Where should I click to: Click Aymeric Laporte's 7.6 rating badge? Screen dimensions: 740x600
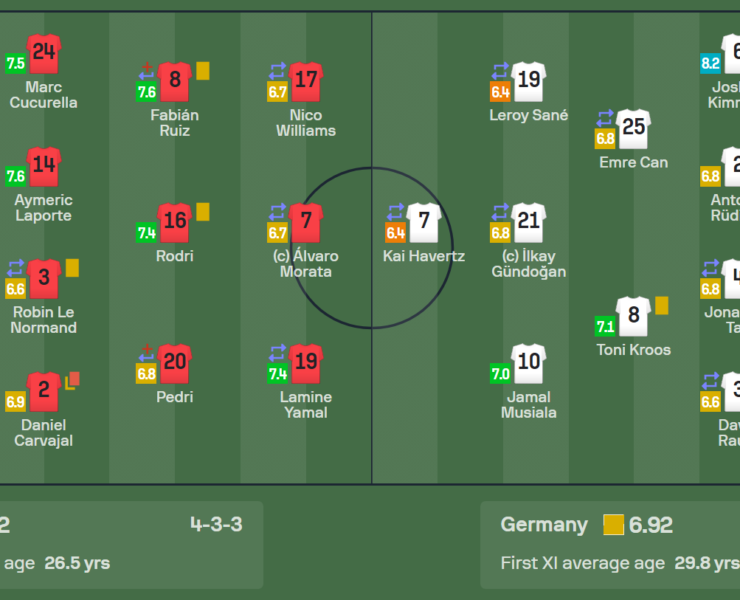[16, 176]
